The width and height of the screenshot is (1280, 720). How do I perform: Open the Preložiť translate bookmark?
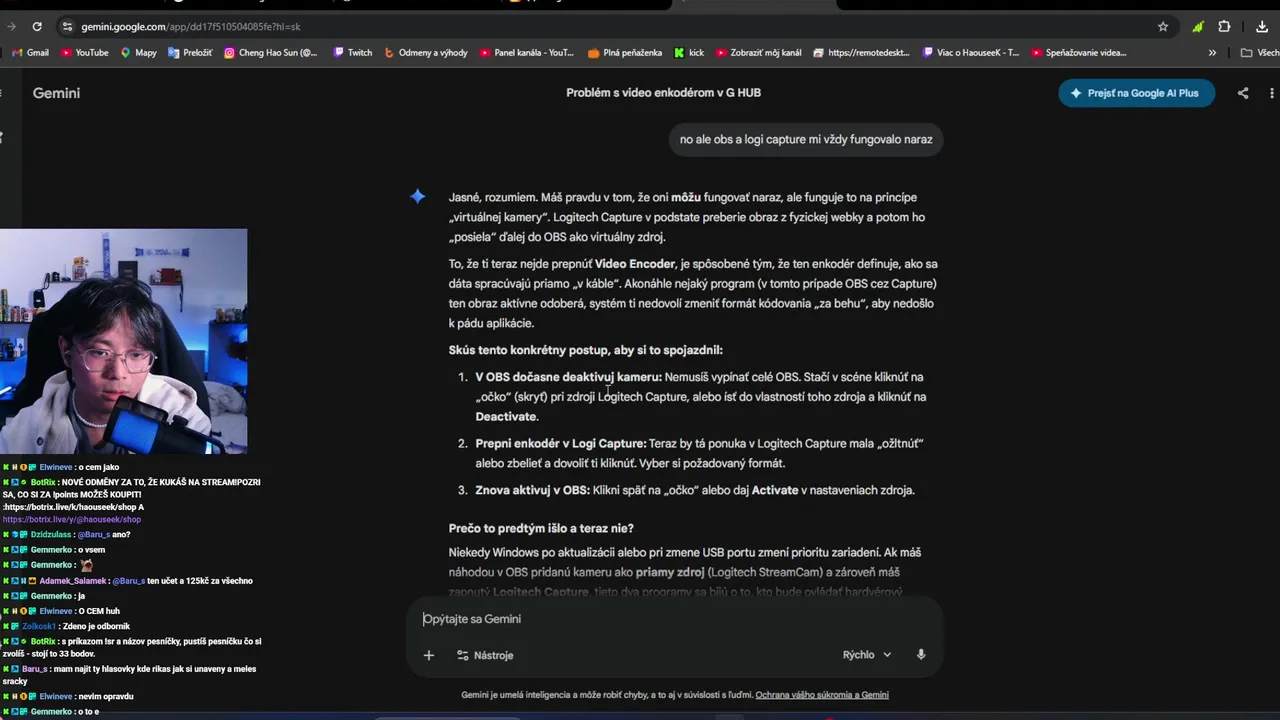coord(190,53)
